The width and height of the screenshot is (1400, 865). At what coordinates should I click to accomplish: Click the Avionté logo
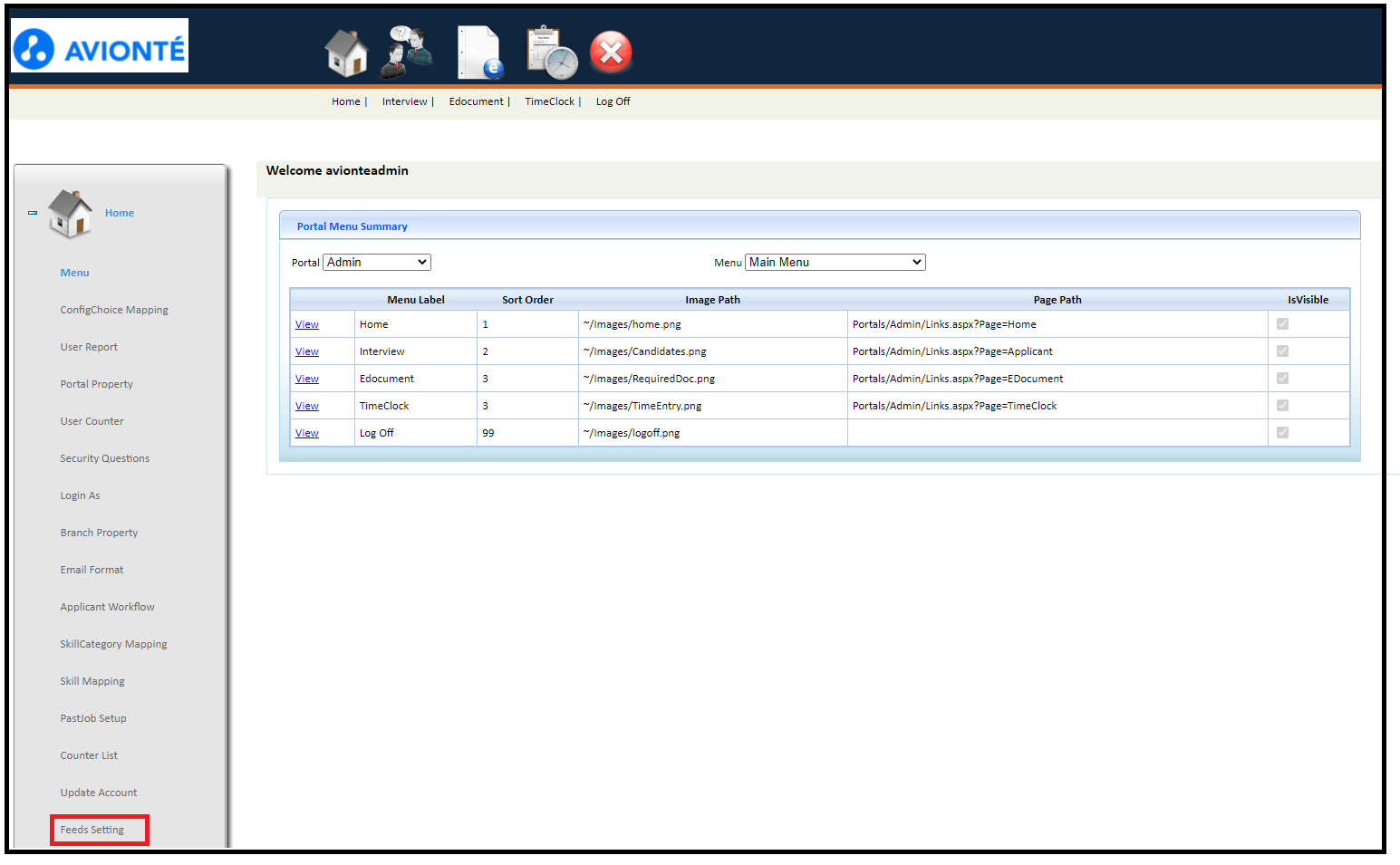pyautogui.click(x=100, y=45)
